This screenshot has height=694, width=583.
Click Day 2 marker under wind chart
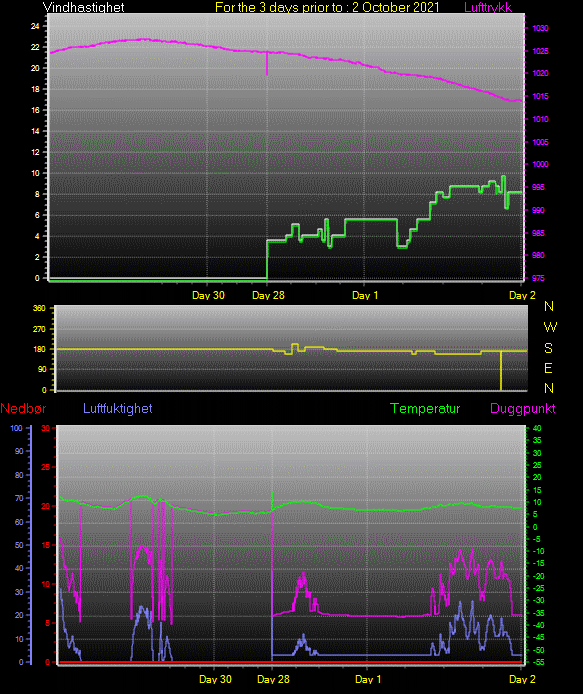pyautogui.click(x=522, y=295)
